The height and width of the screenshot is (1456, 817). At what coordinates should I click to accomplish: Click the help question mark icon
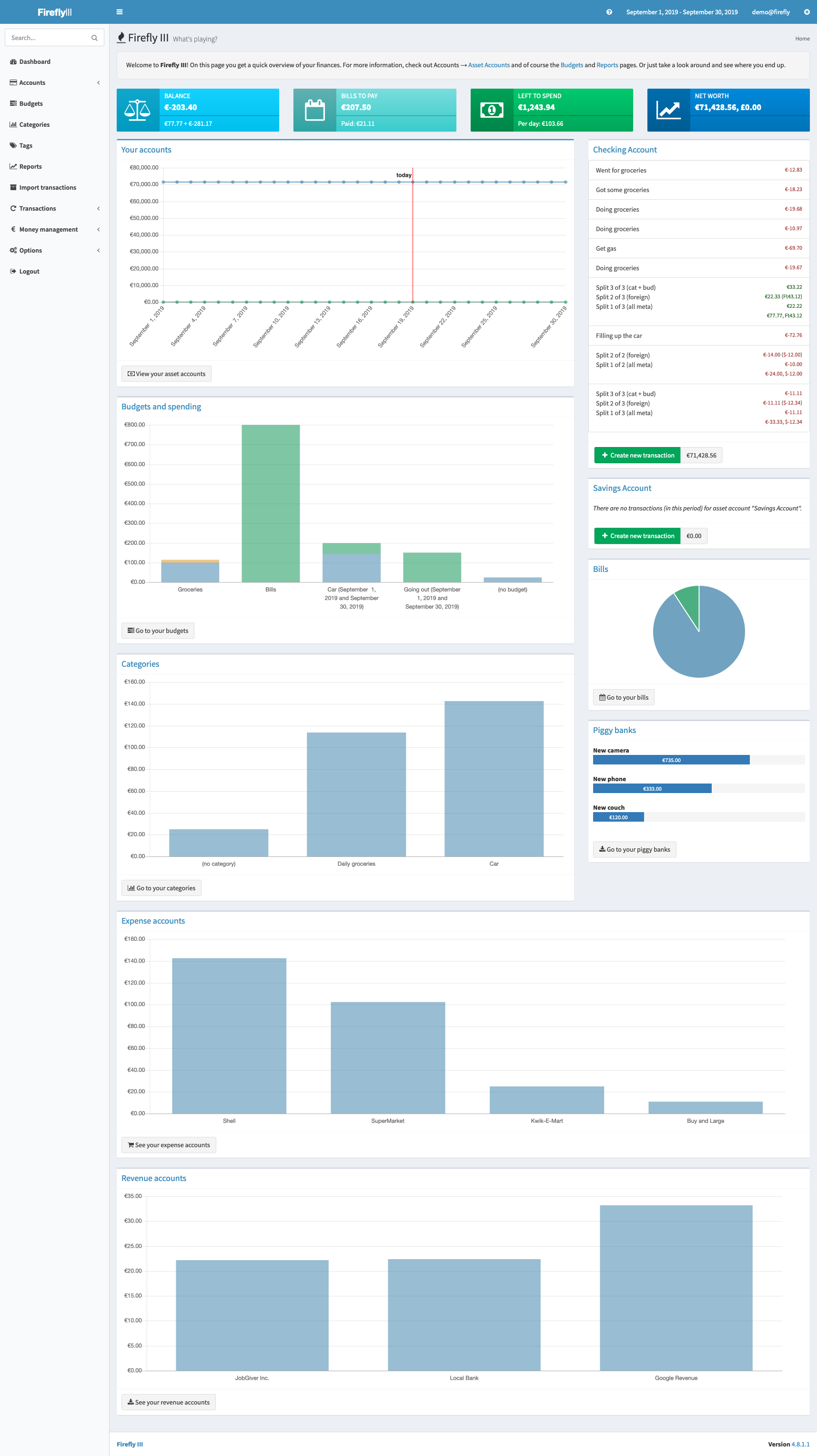(609, 12)
